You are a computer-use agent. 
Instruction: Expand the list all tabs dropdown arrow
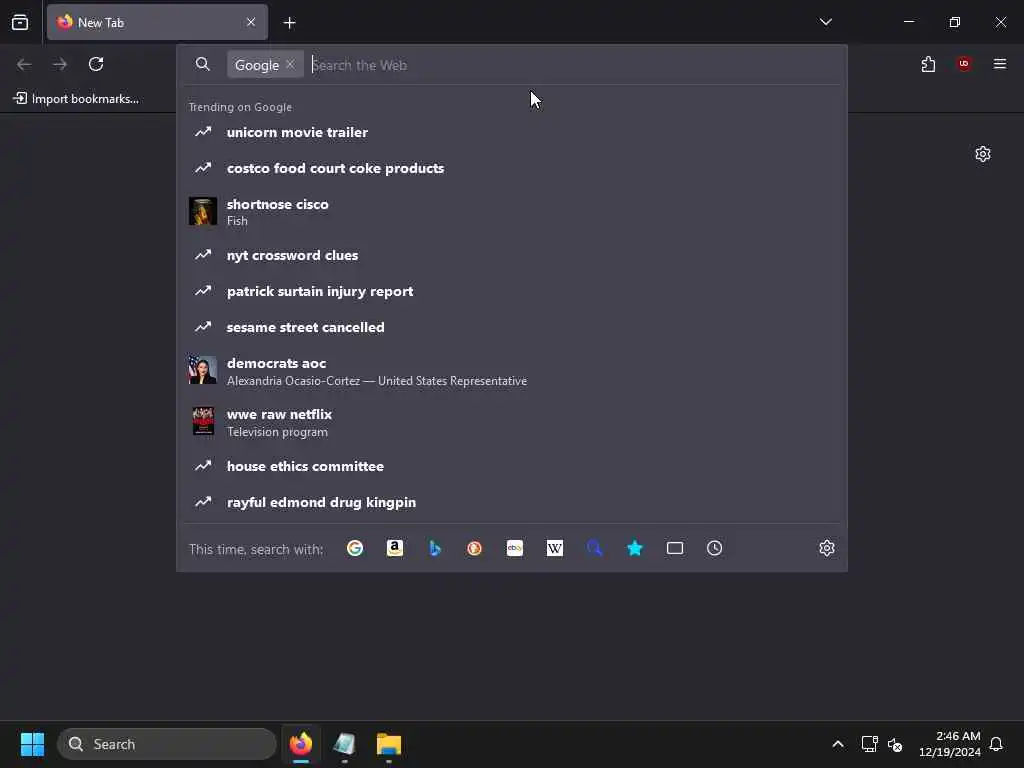[825, 22]
